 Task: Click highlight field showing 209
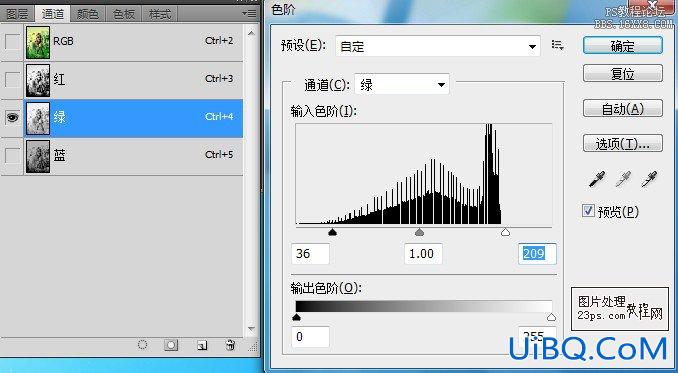537,254
